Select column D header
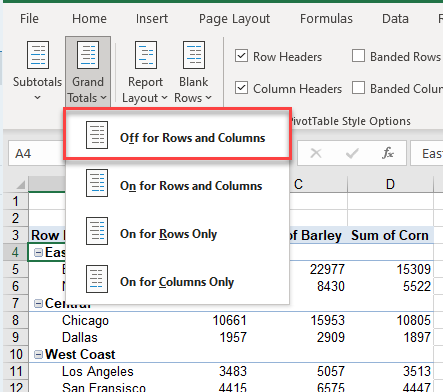 390,184
